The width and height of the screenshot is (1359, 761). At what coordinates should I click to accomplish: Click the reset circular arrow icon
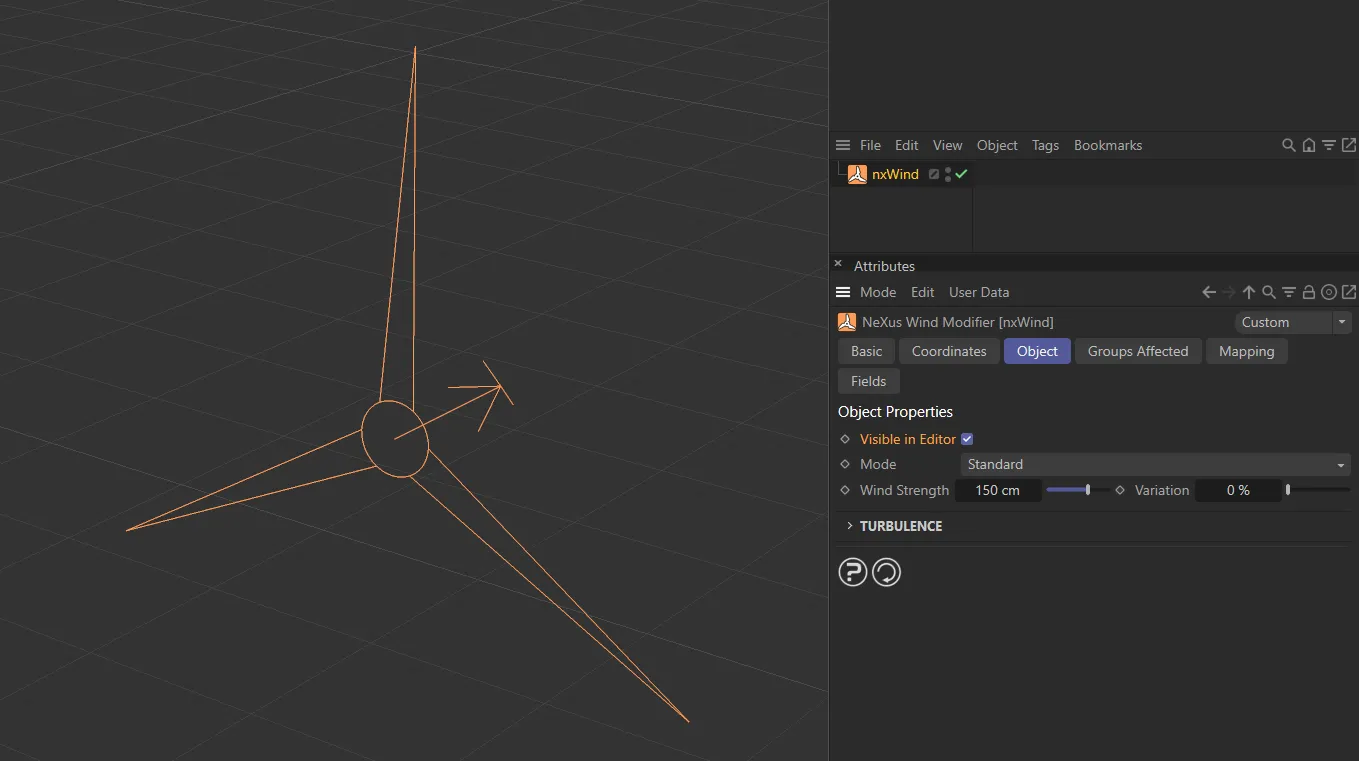coord(886,572)
